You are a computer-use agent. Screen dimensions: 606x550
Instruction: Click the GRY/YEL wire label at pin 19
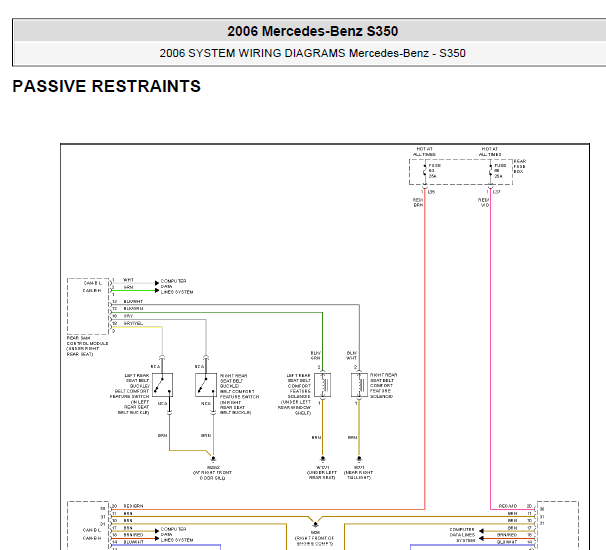coord(133,323)
